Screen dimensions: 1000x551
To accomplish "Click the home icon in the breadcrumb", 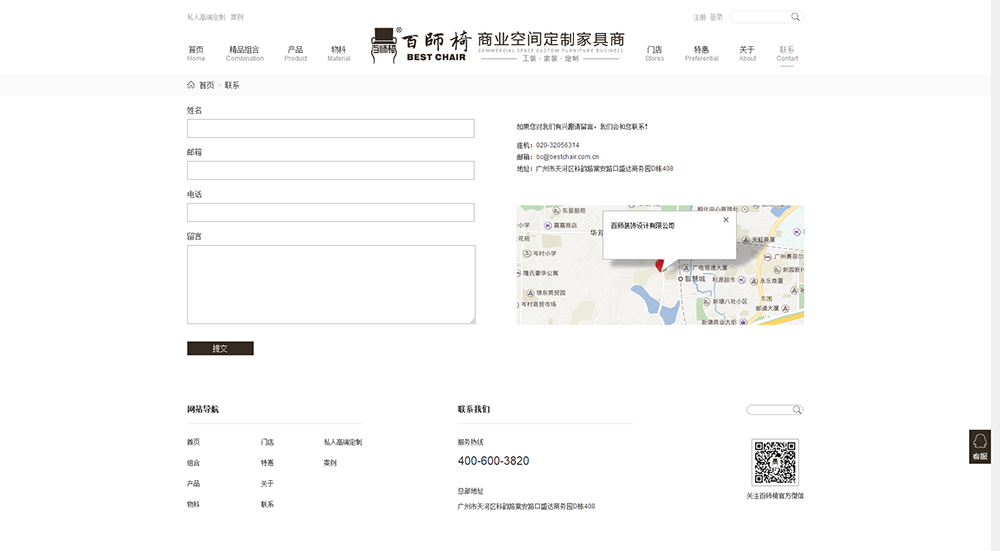I will (191, 85).
